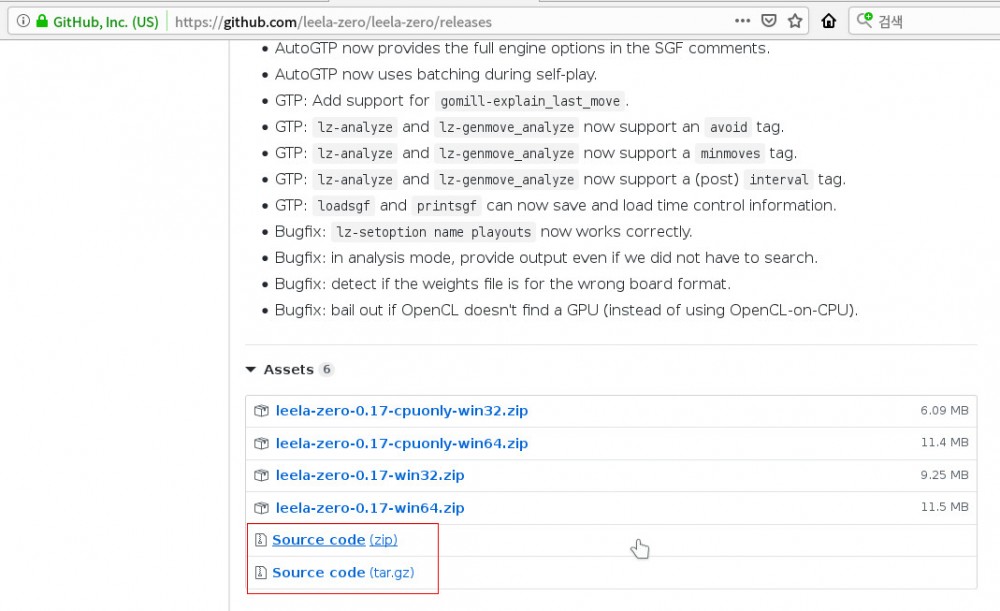The height and width of the screenshot is (611, 1000).
Task: Download leela-zero-0.17-win32.zip
Action: point(370,475)
